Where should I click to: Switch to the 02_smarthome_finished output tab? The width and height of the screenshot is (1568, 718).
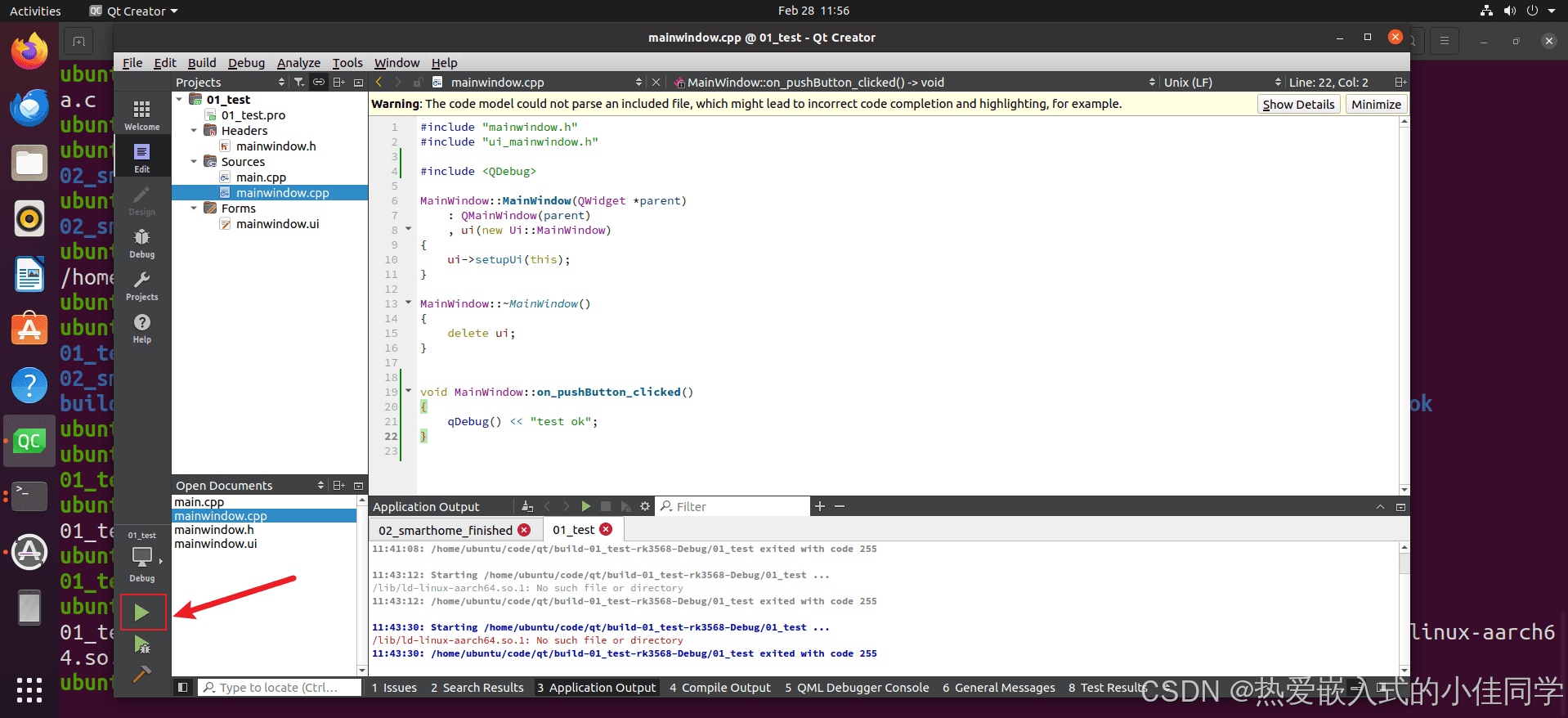coord(446,530)
